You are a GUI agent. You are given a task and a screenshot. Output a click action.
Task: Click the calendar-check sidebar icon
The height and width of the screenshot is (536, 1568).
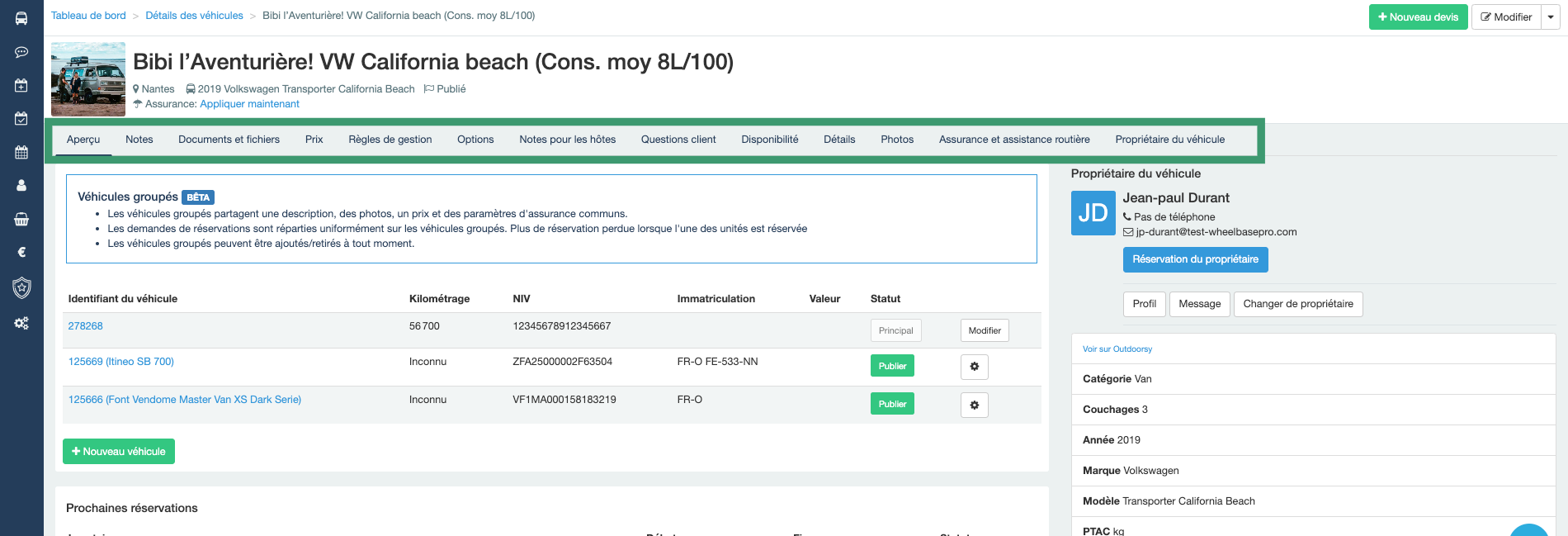pyautogui.click(x=21, y=119)
